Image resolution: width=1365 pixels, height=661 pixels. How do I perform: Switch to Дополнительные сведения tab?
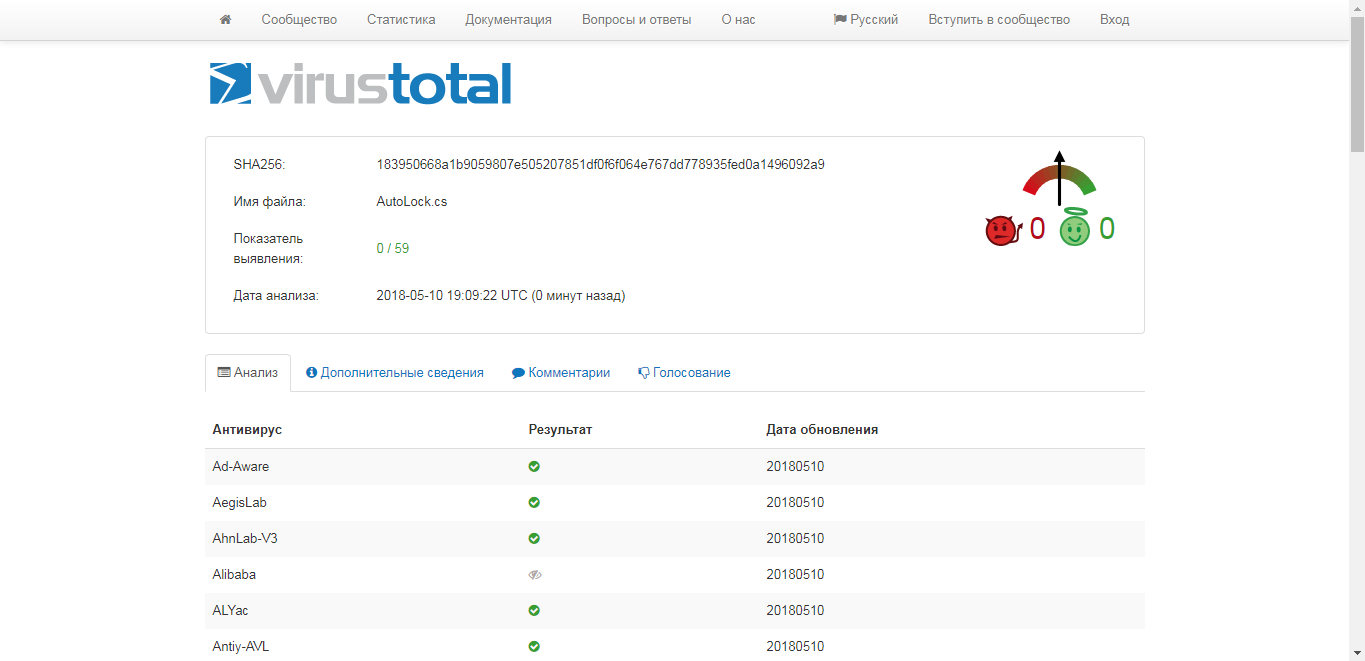point(395,372)
